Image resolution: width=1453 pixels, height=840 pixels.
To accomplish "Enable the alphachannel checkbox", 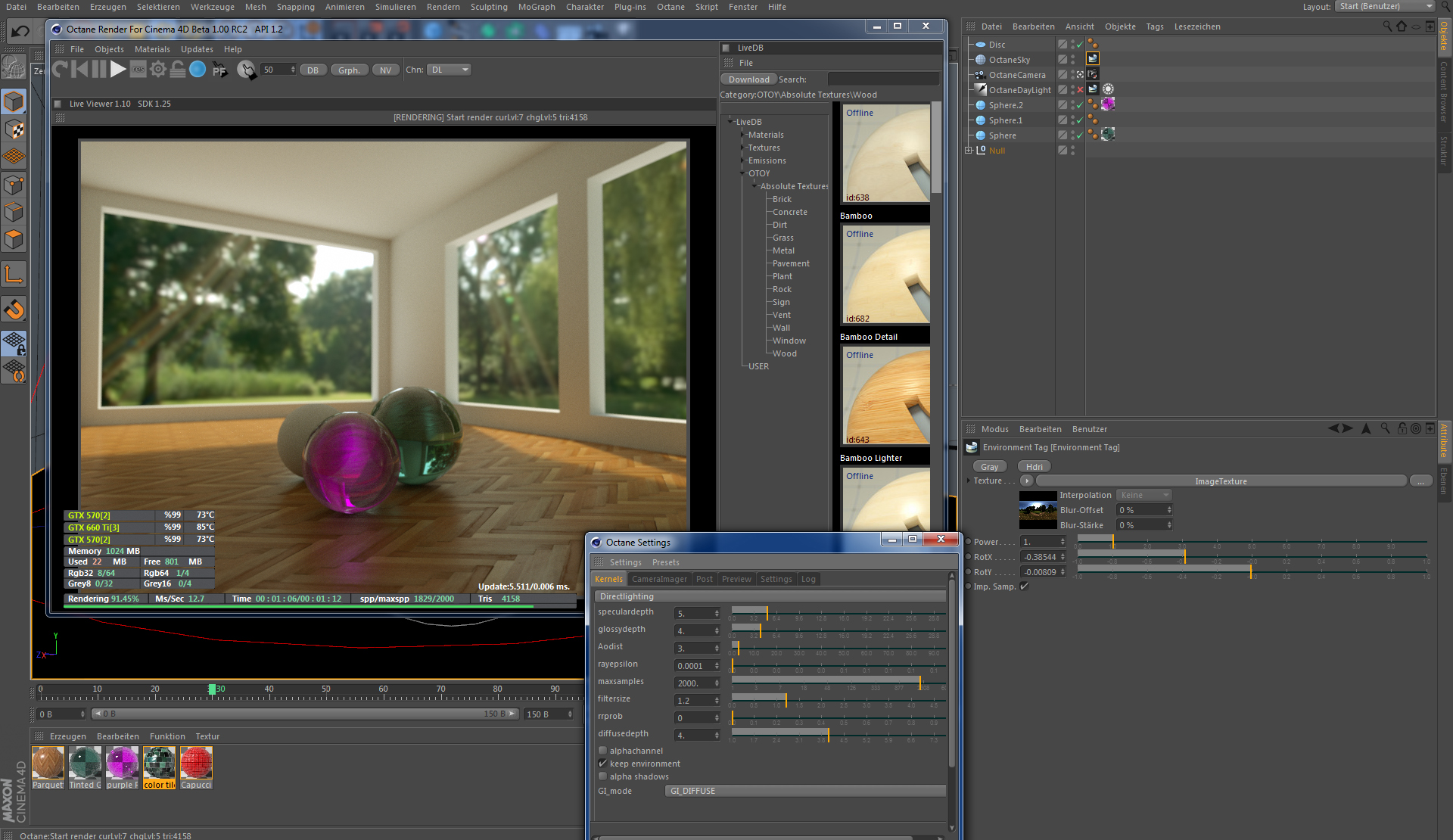I will pos(603,751).
